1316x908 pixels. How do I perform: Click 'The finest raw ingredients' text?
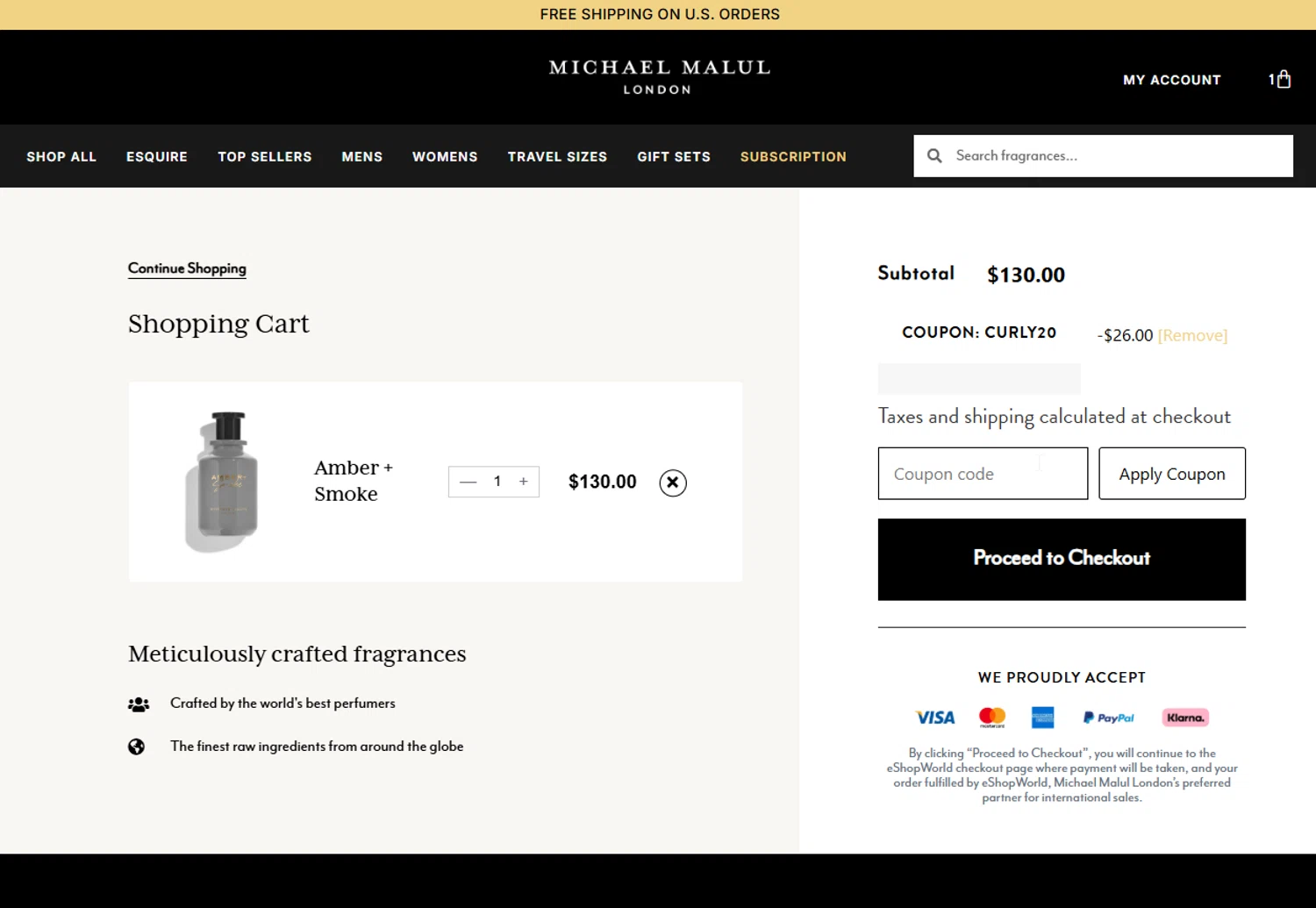(x=317, y=747)
